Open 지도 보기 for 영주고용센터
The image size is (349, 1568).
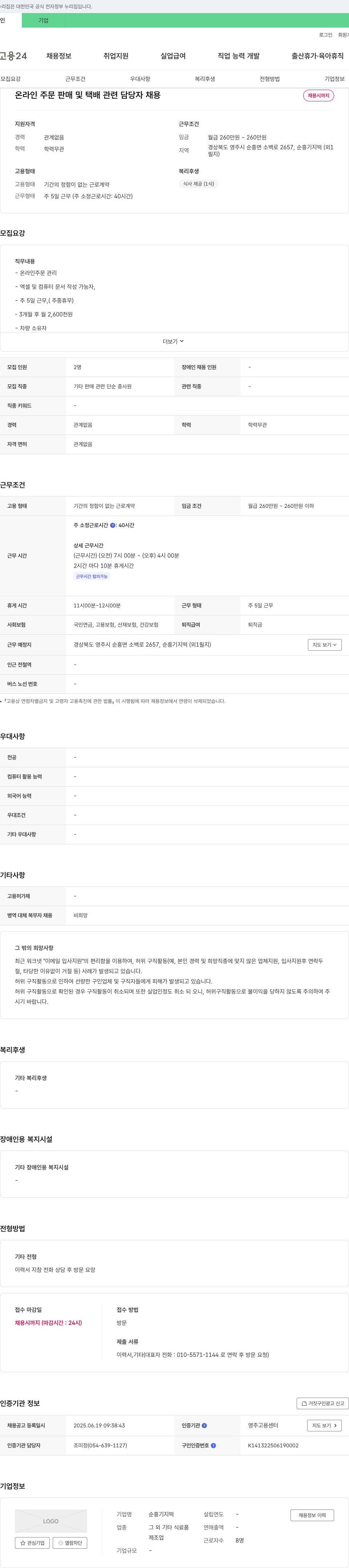click(324, 1426)
